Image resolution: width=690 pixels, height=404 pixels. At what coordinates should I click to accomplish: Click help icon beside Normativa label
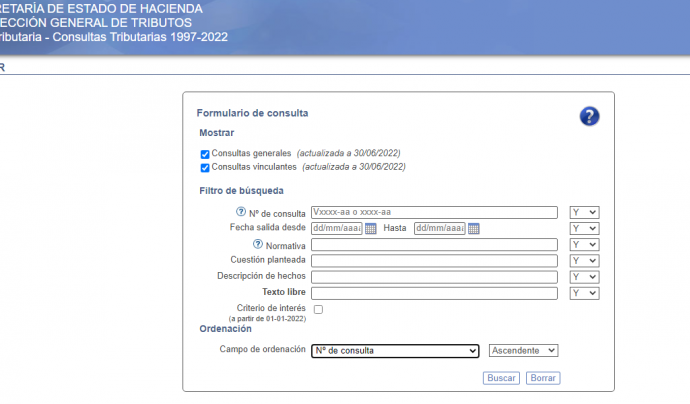[256, 244]
